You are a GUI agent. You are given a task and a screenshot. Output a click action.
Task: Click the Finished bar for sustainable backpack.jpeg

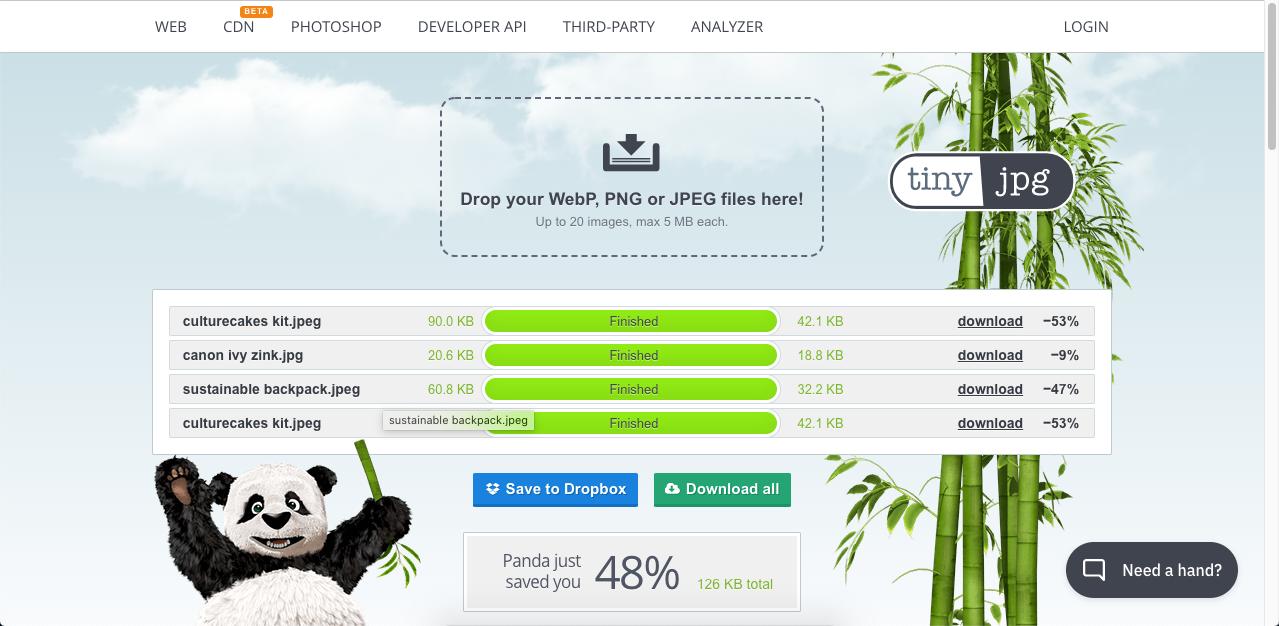pos(631,389)
